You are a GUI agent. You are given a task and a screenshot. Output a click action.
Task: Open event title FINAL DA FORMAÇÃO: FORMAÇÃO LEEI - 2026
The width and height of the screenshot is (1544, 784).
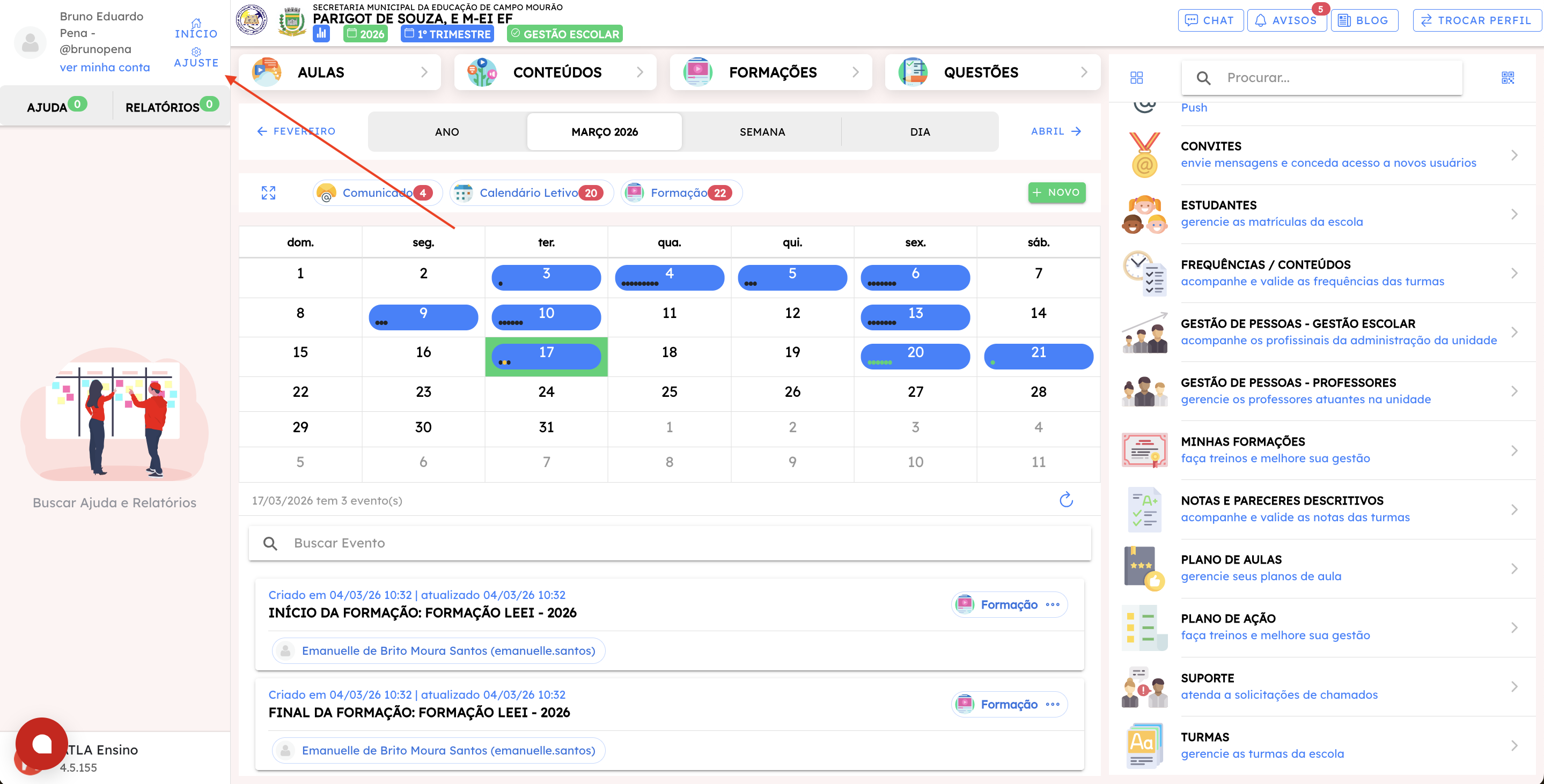(x=419, y=713)
